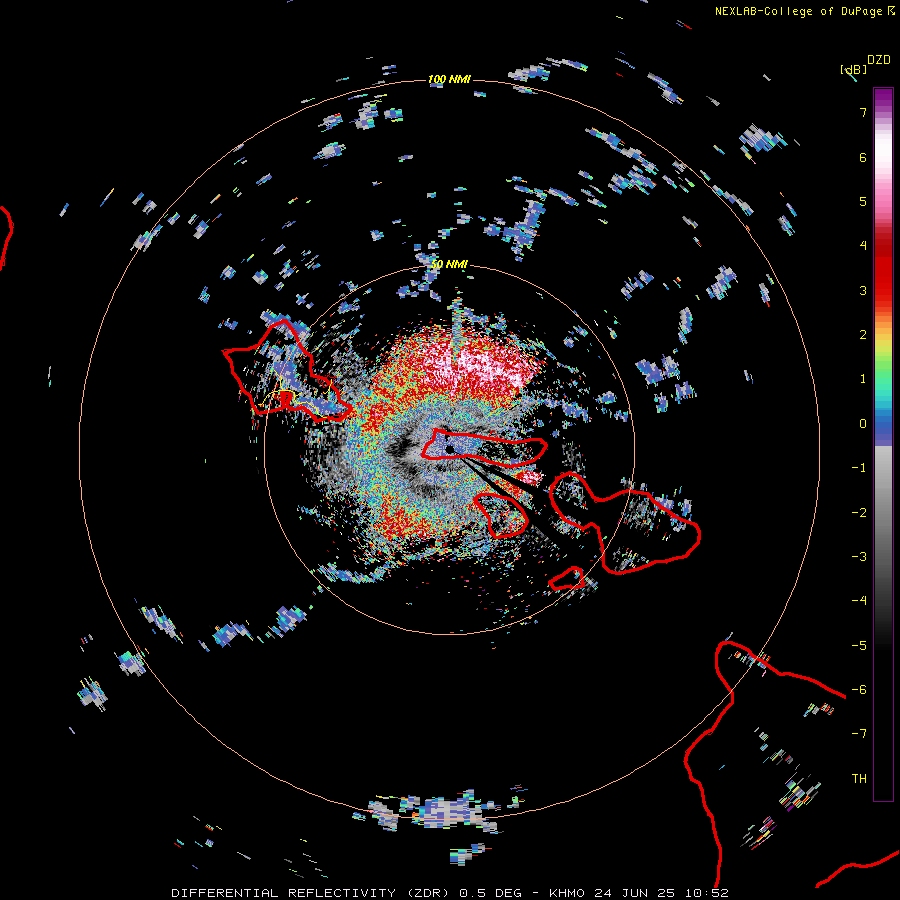Click the -5 value on color scale
The width and height of the screenshot is (900, 900).
coord(859,646)
